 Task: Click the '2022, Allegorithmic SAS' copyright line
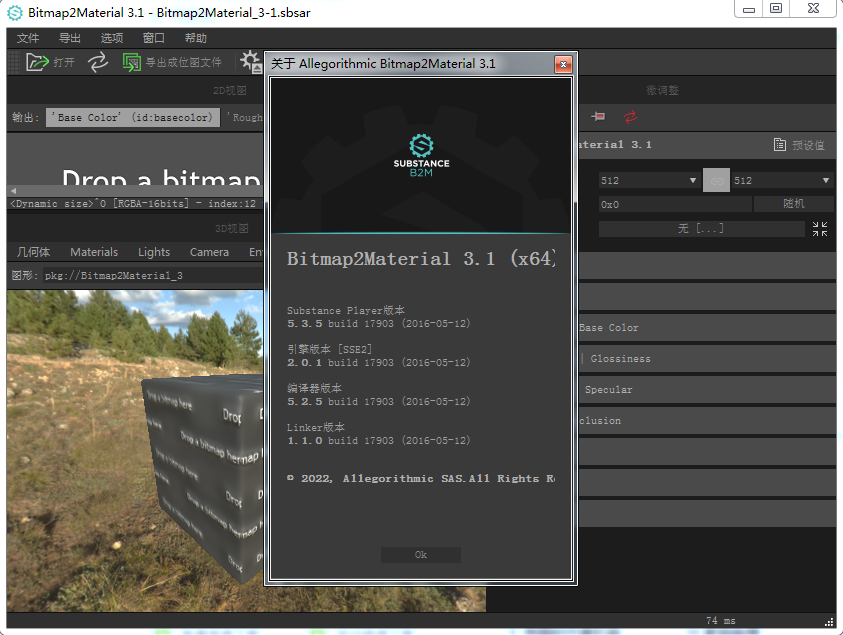421,479
